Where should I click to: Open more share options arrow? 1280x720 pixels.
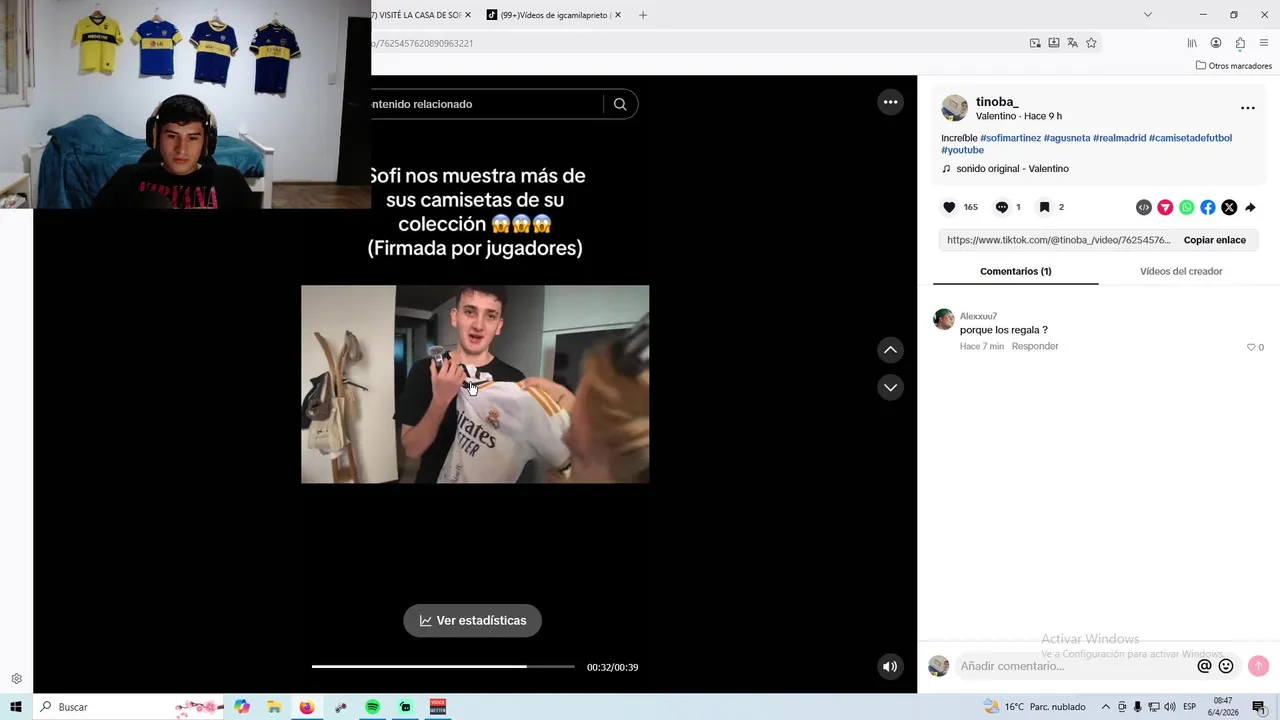[1250, 207]
